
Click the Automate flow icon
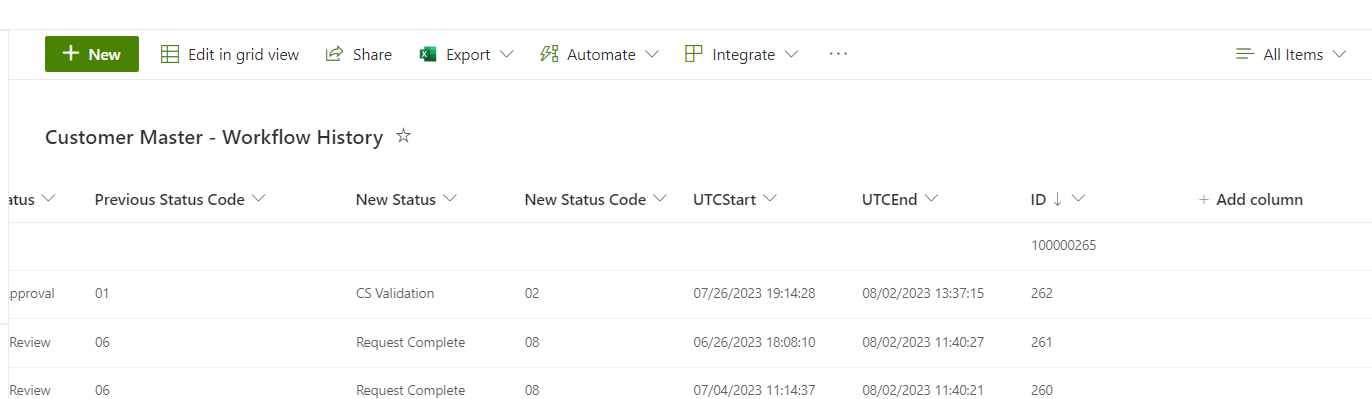549,54
